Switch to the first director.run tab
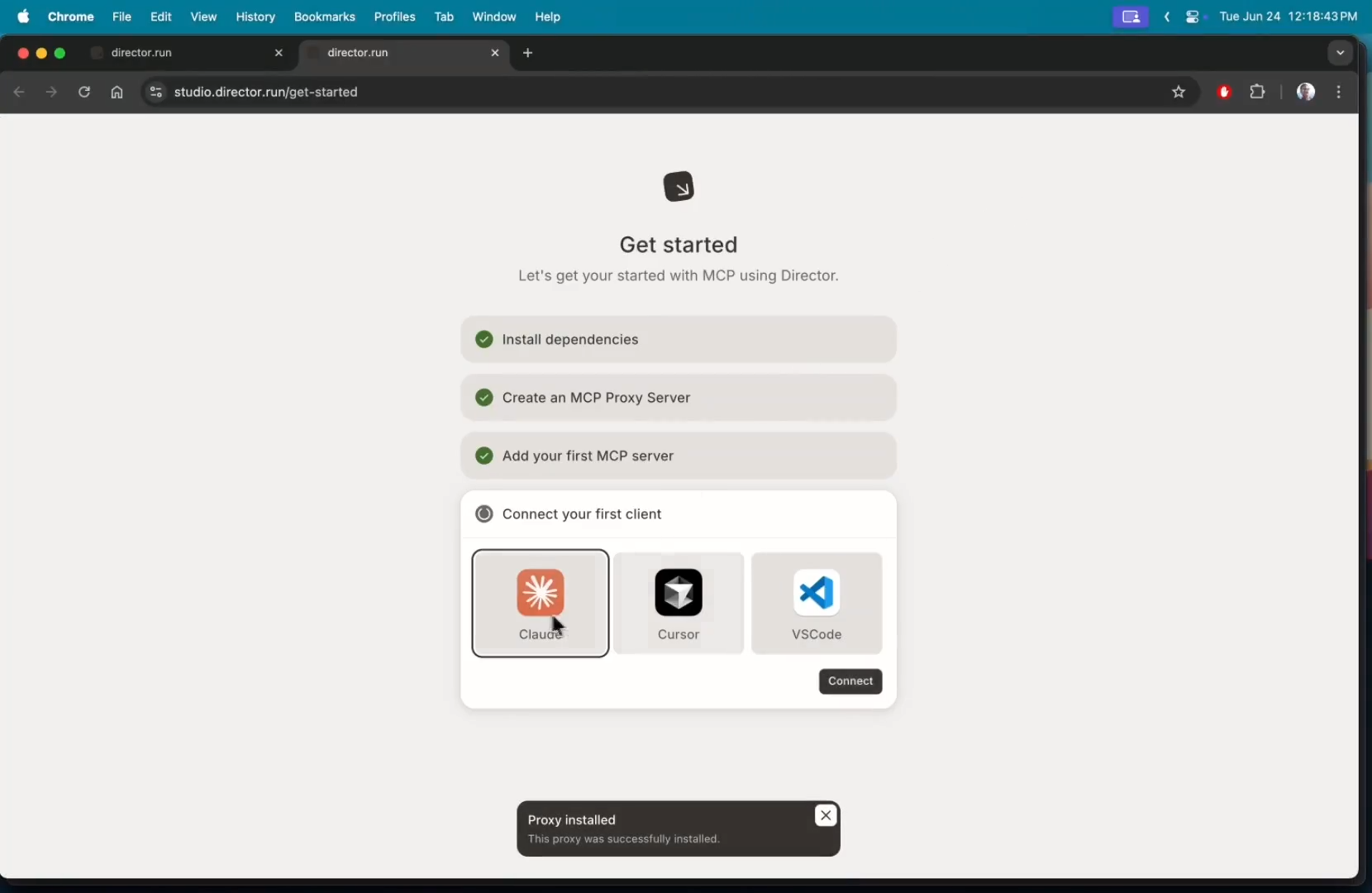Image resolution: width=1372 pixels, height=893 pixels. coord(186,53)
